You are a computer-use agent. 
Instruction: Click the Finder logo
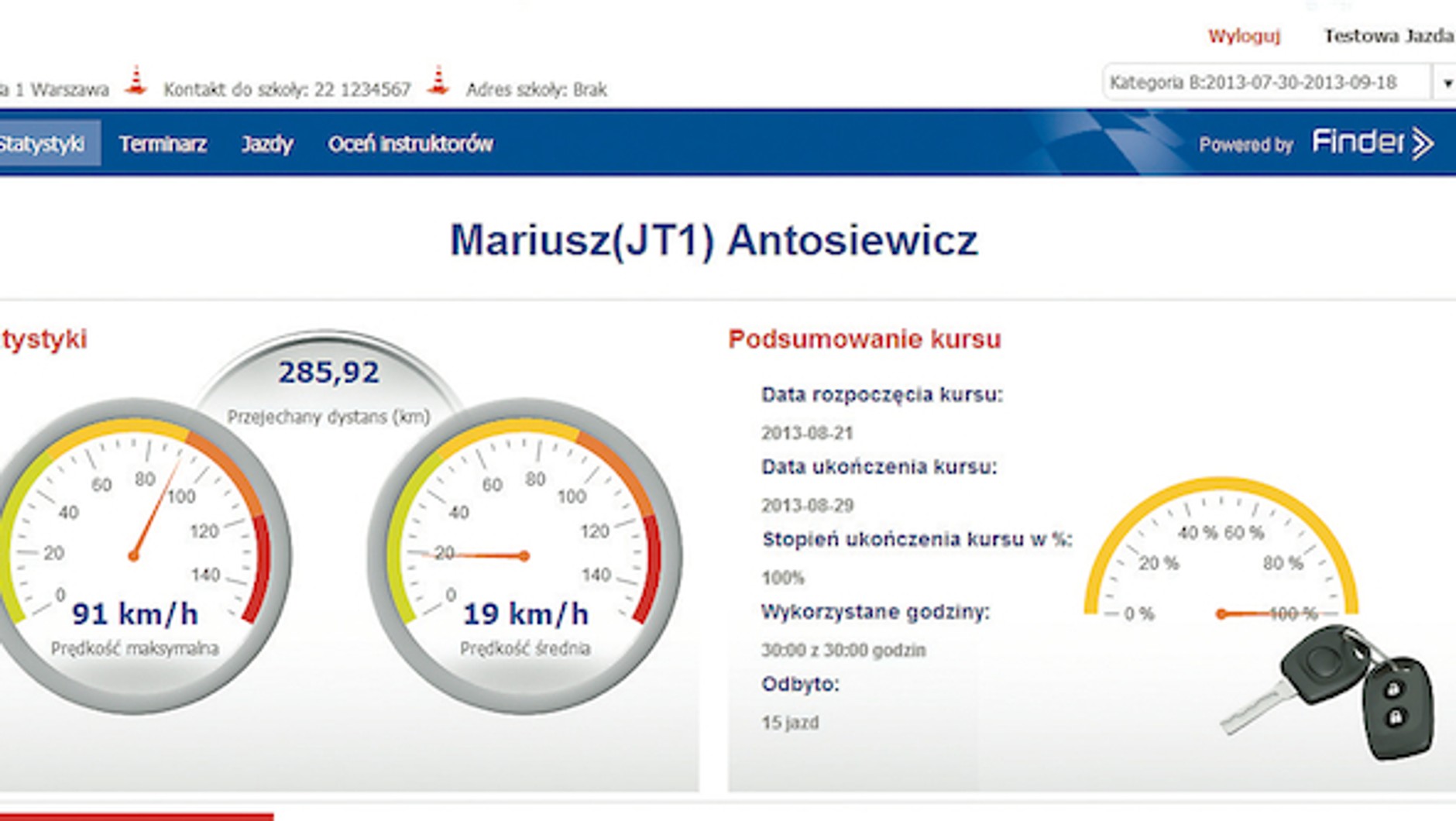tap(1372, 143)
